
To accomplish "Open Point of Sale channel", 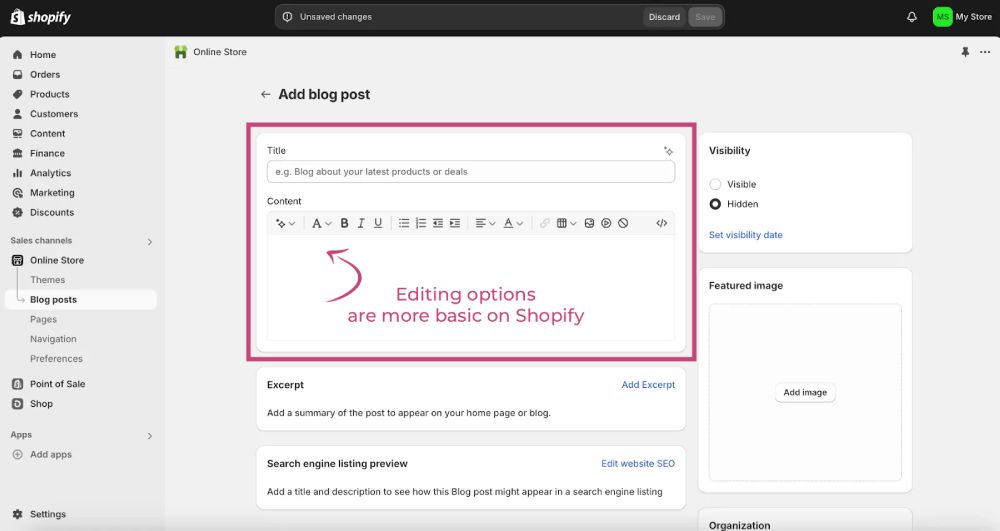I will click(x=57, y=384).
